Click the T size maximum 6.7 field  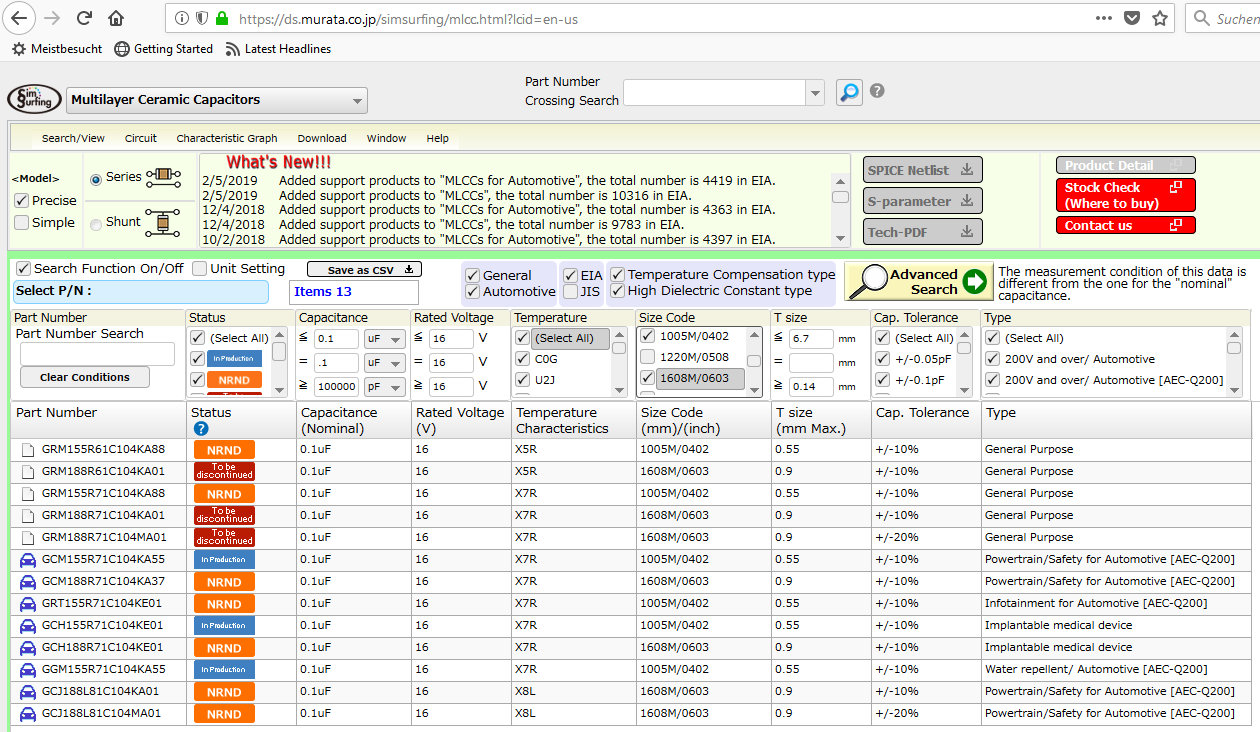pos(809,339)
